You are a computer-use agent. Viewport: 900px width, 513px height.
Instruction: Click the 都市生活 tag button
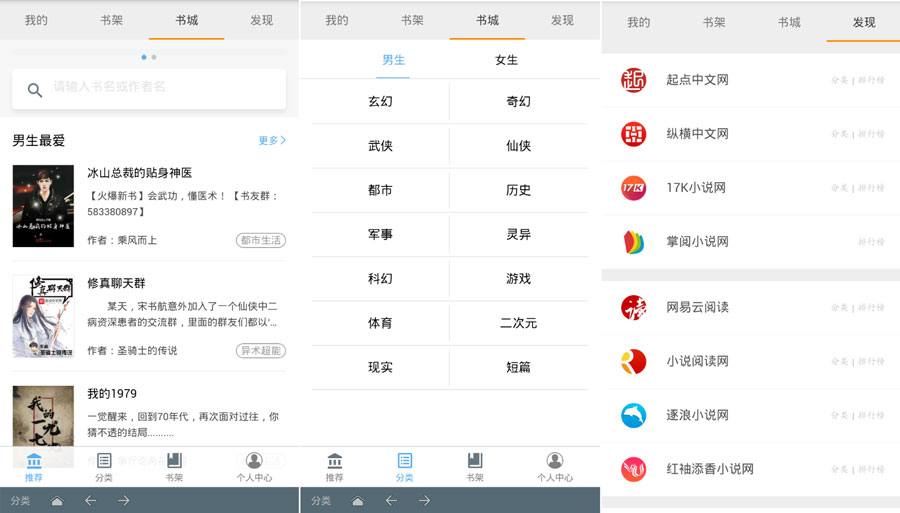tap(261, 240)
